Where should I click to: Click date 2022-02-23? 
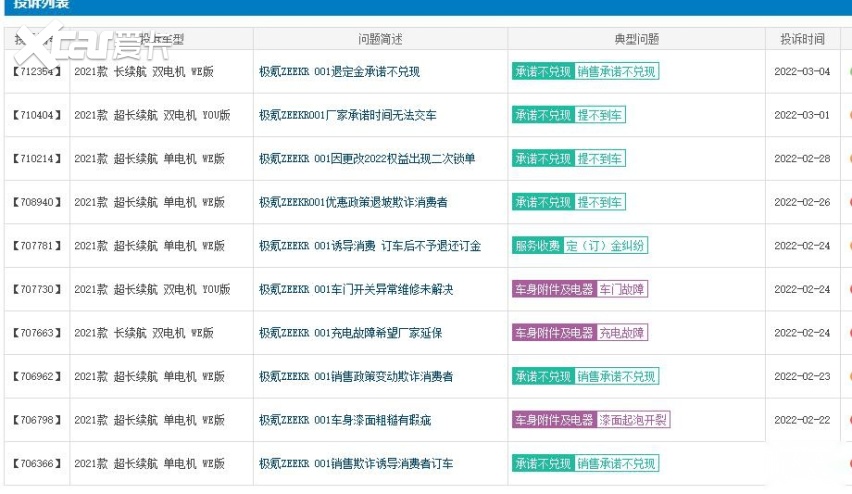pyautogui.click(x=802, y=376)
